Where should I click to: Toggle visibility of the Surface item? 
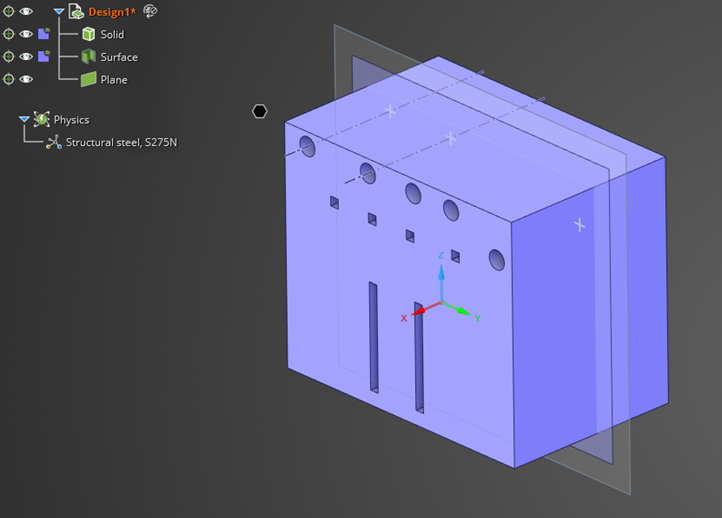click(26, 57)
